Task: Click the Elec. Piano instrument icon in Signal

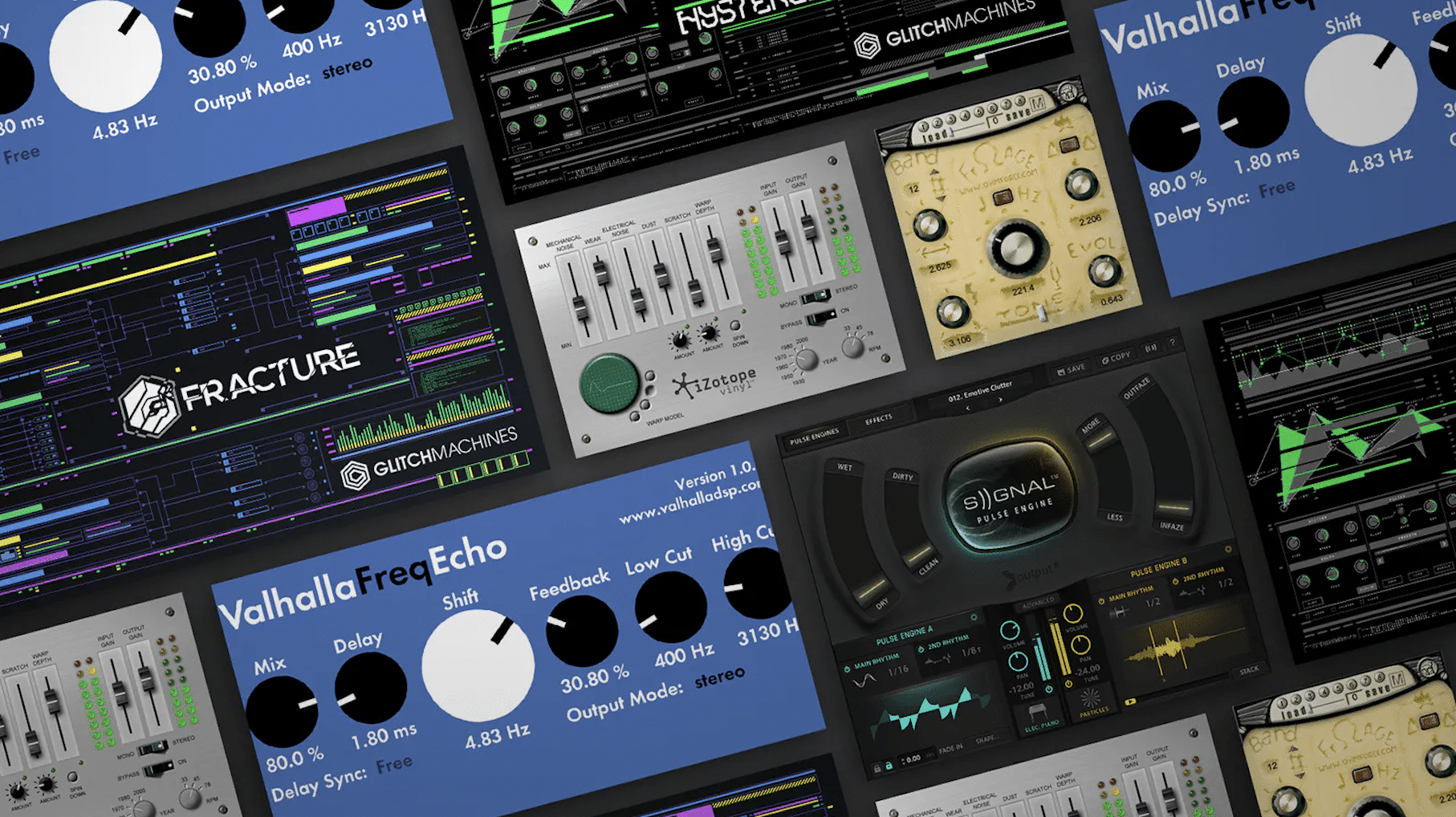Action: (x=1039, y=712)
